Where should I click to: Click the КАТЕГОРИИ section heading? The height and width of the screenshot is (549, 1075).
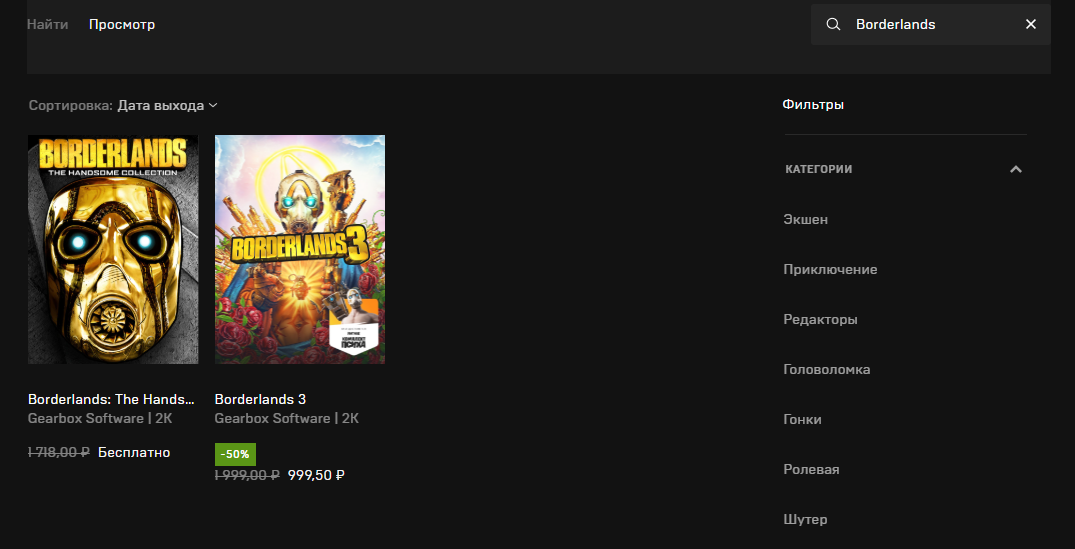(x=819, y=169)
